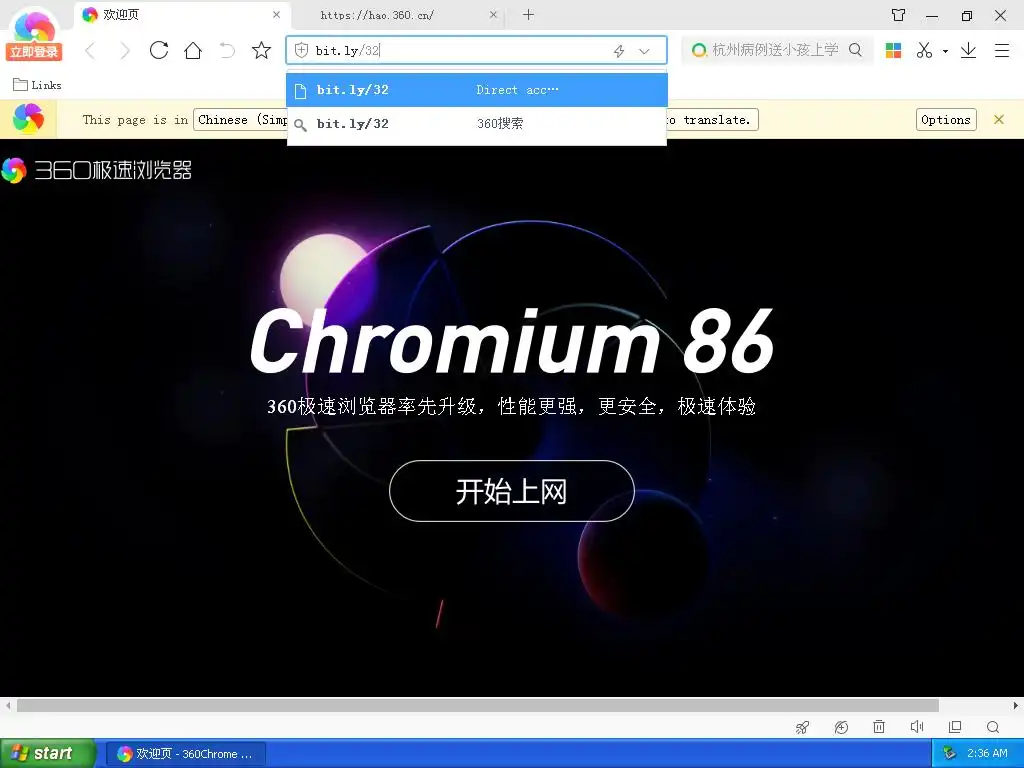Click the horizontal scrollbar thumb
Image resolution: width=1024 pixels, height=768 pixels.
(477, 705)
